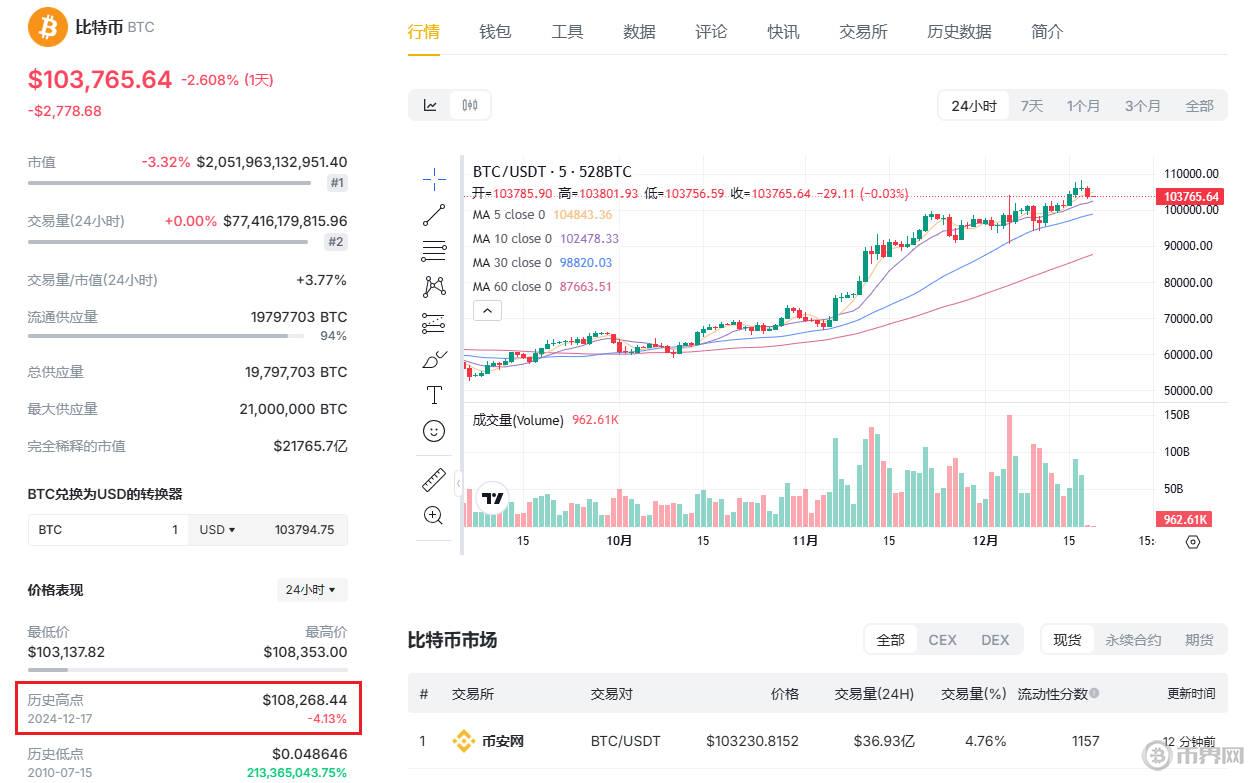Toggle the 现货 market filter
The width and height of the screenshot is (1255, 783).
(1067, 639)
